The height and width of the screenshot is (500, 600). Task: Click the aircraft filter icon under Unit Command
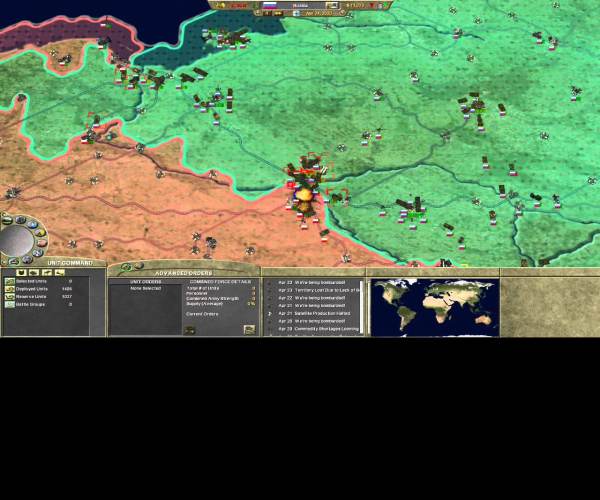click(x=47, y=272)
